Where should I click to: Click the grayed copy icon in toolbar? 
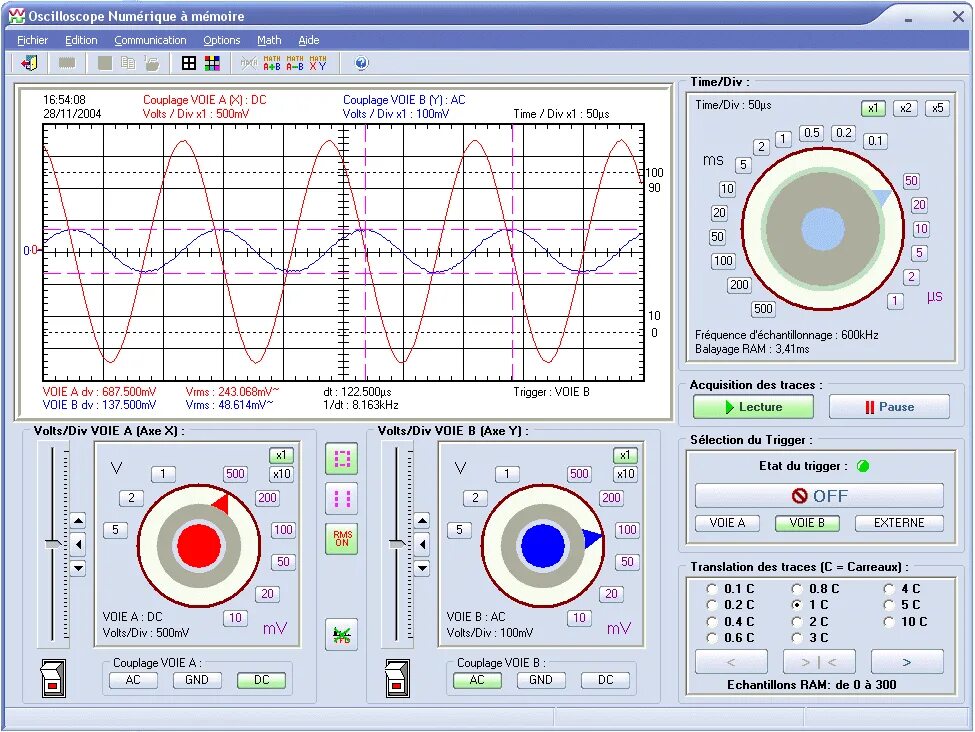pyautogui.click(x=127, y=63)
